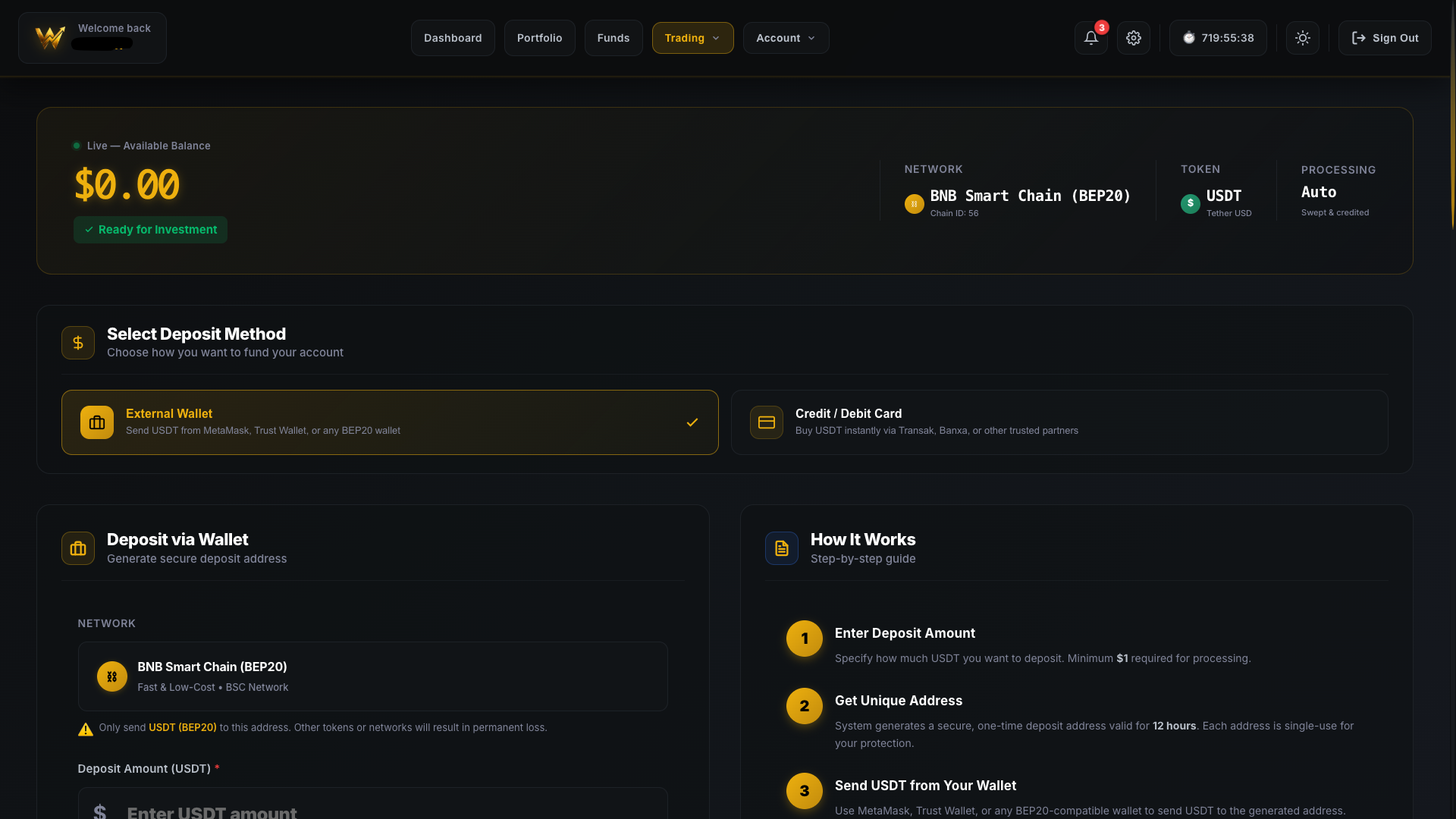Click Swept & credited text
Image resolution: width=1456 pixels, height=819 pixels.
pos(1335,212)
